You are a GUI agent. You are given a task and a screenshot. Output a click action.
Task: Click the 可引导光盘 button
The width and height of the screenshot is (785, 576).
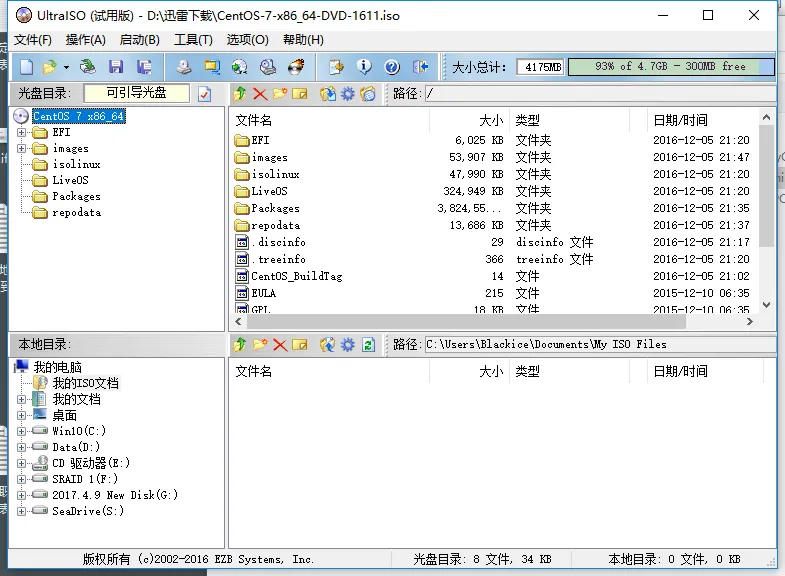137,93
